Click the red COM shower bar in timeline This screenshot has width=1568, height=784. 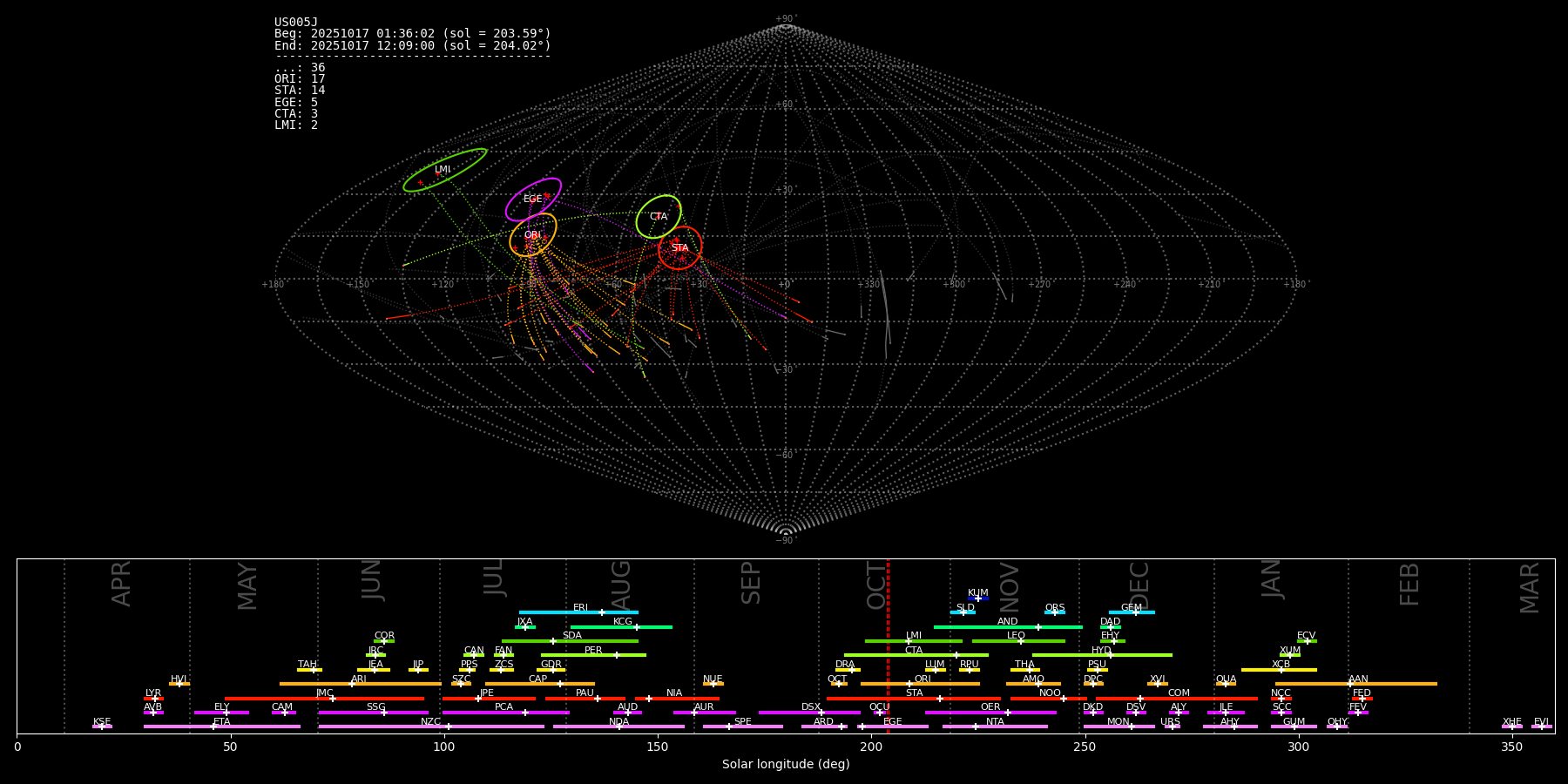[1177, 699]
